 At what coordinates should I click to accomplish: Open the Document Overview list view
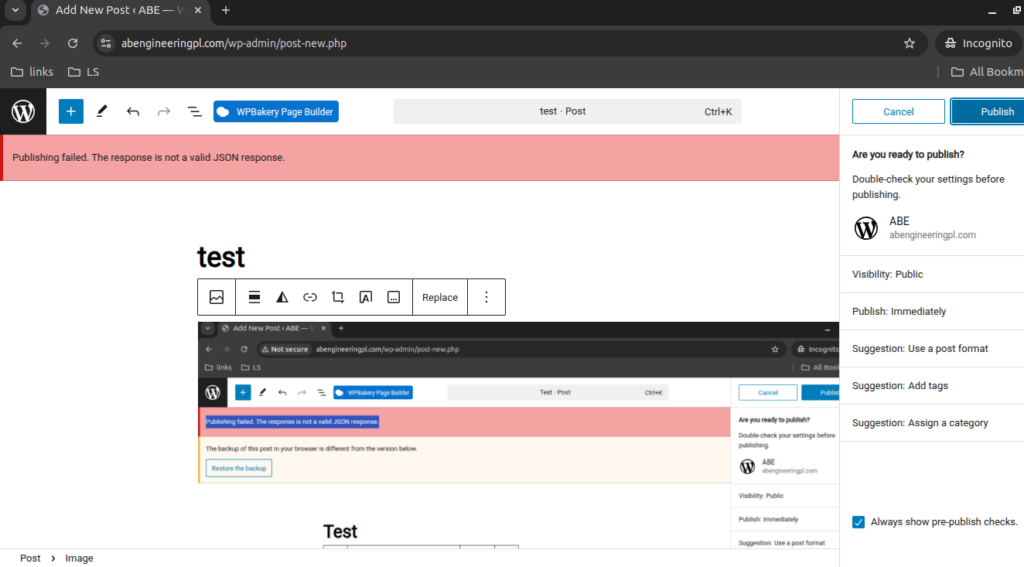[x=195, y=112]
